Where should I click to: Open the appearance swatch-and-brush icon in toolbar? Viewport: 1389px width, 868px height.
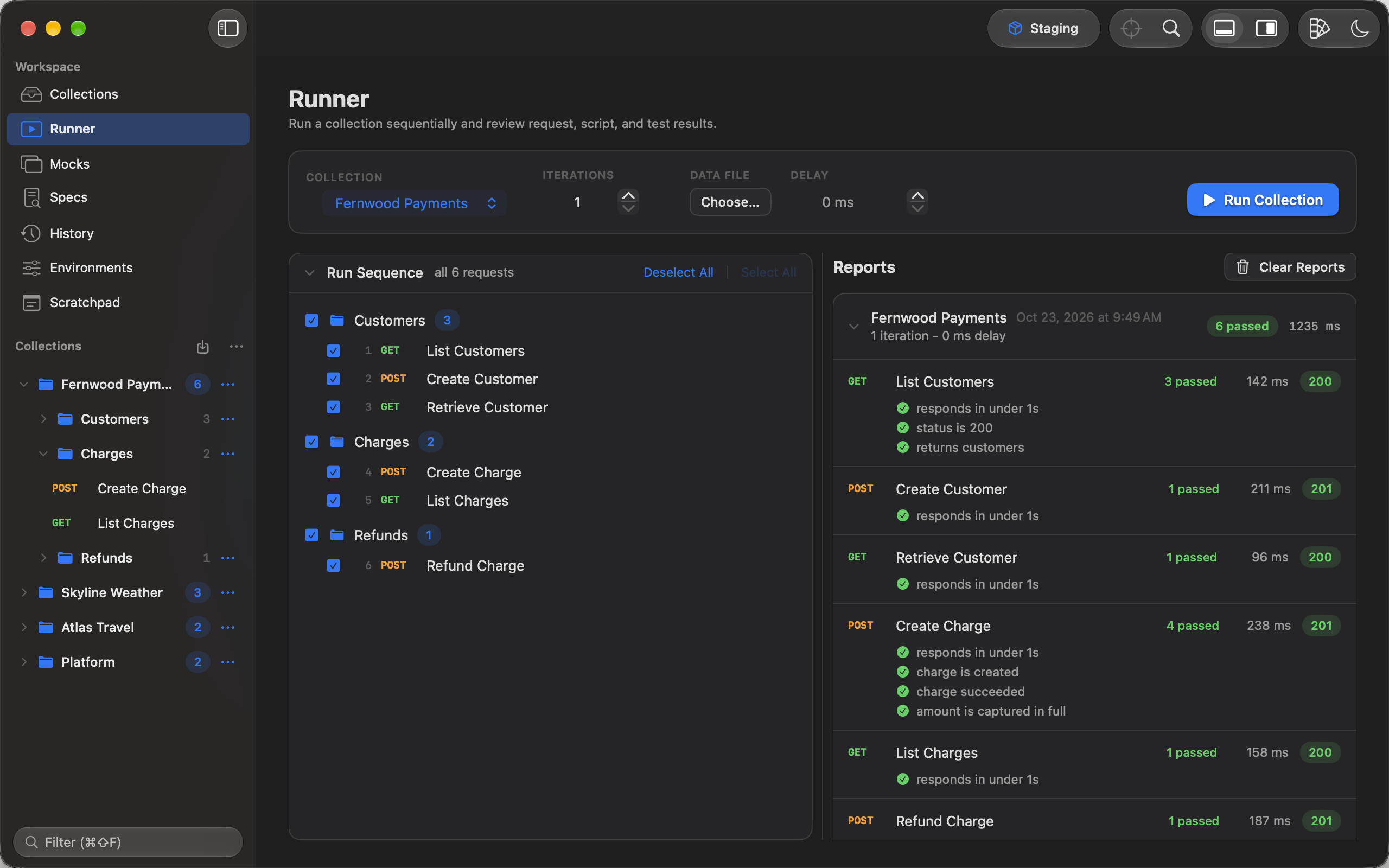pos(1319,28)
